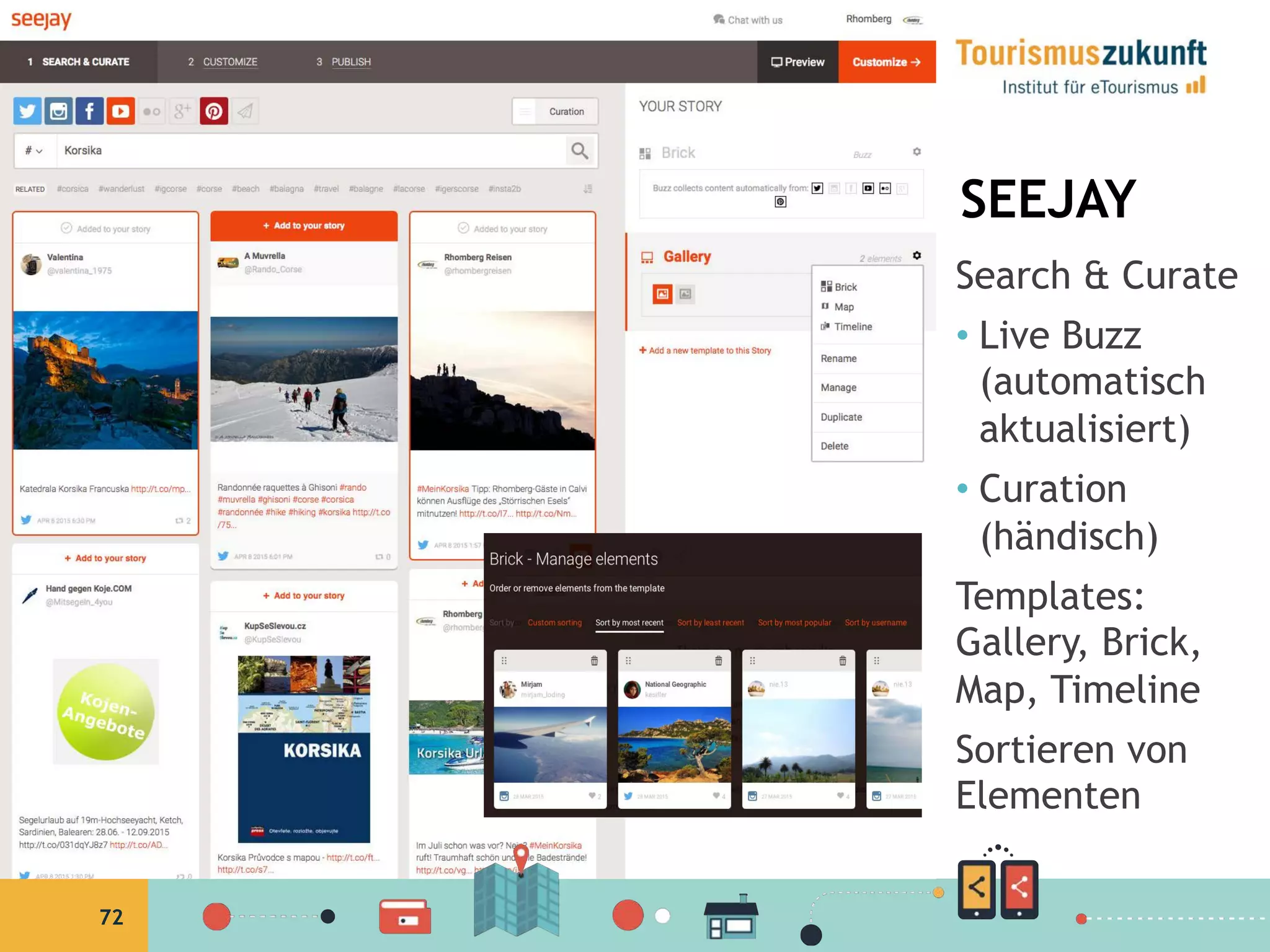This screenshot has height=952, width=1270.
Task: Select orange image icon in Gallery
Action: click(x=662, y=294)
